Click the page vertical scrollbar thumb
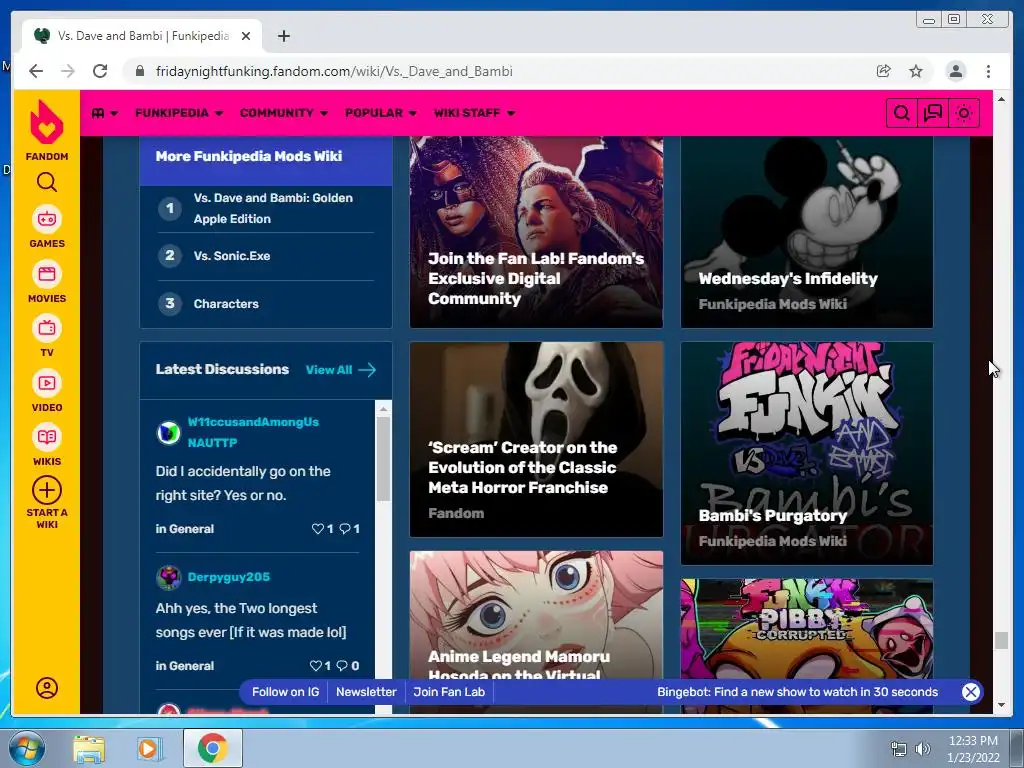Screen dimensions: 1024x768 click(1001, 640)
